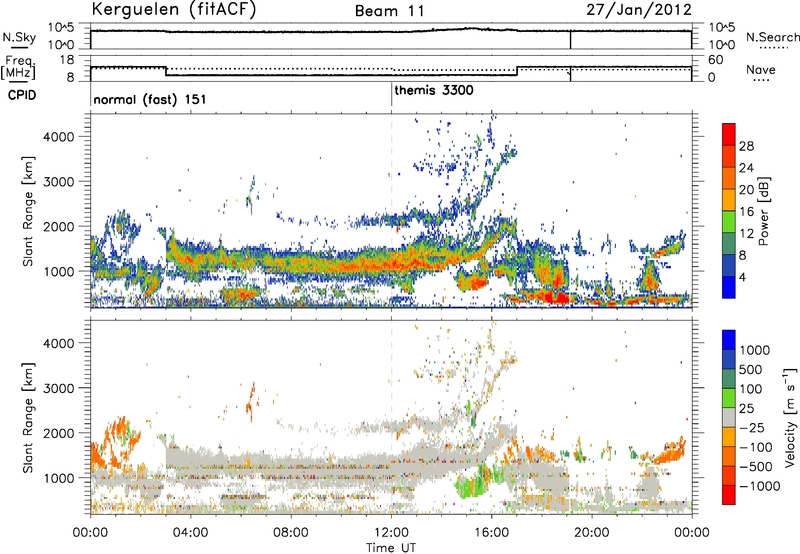Click the '-1000' velocity colorbar label
Viewport: 800px width, 554px height.
tap(759, 486)
